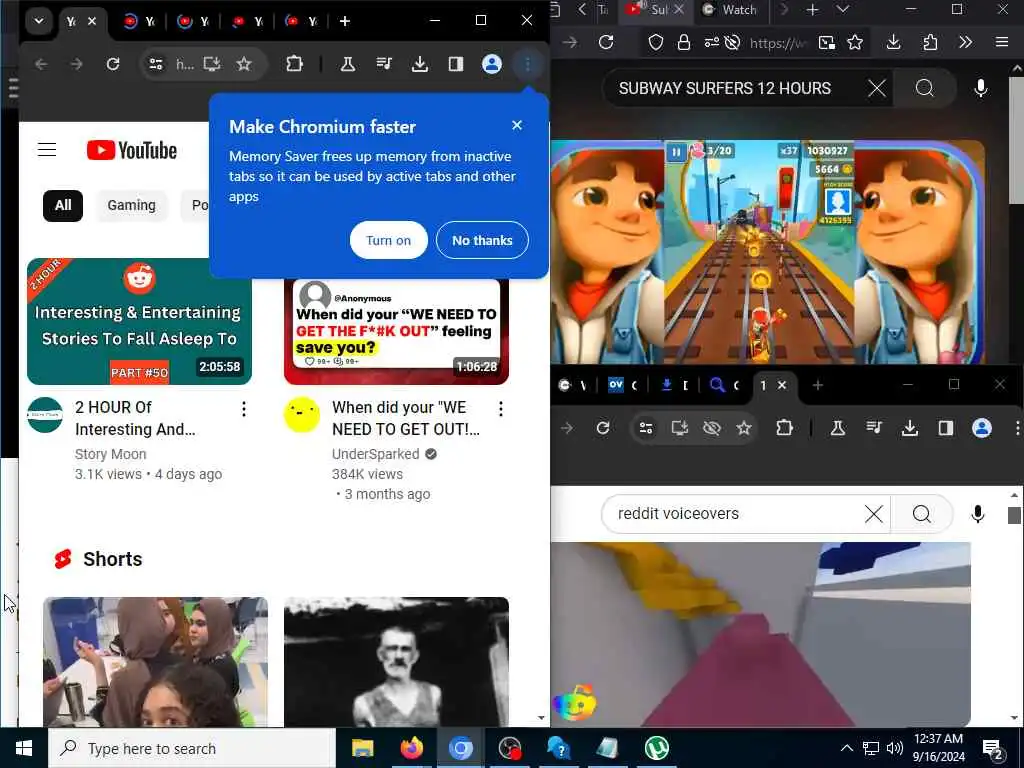Open Firefox application hamburger menu

[x=1002, y=42]
